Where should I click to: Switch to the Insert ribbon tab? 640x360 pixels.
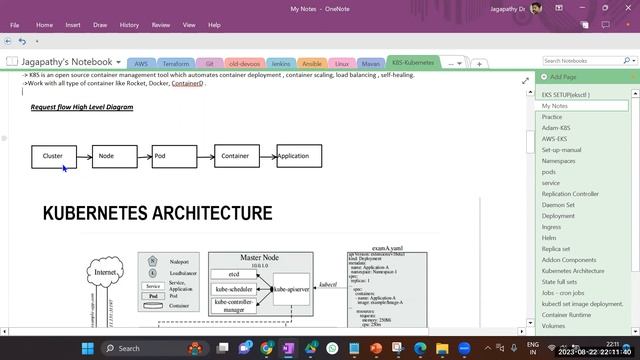[73, 25]
